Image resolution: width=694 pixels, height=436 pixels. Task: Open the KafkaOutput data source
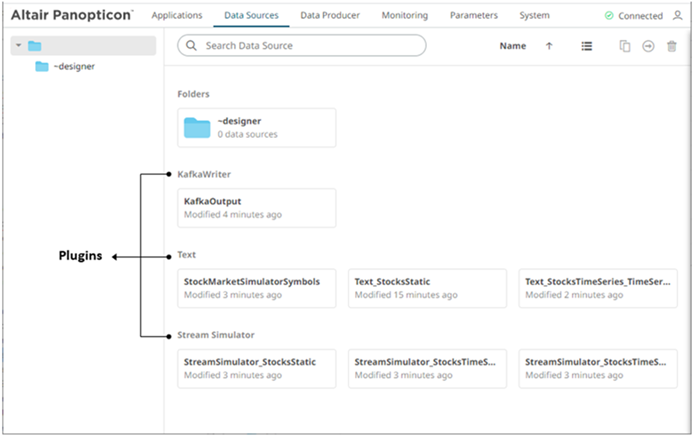pyautogui.click(x=256, y=207)
